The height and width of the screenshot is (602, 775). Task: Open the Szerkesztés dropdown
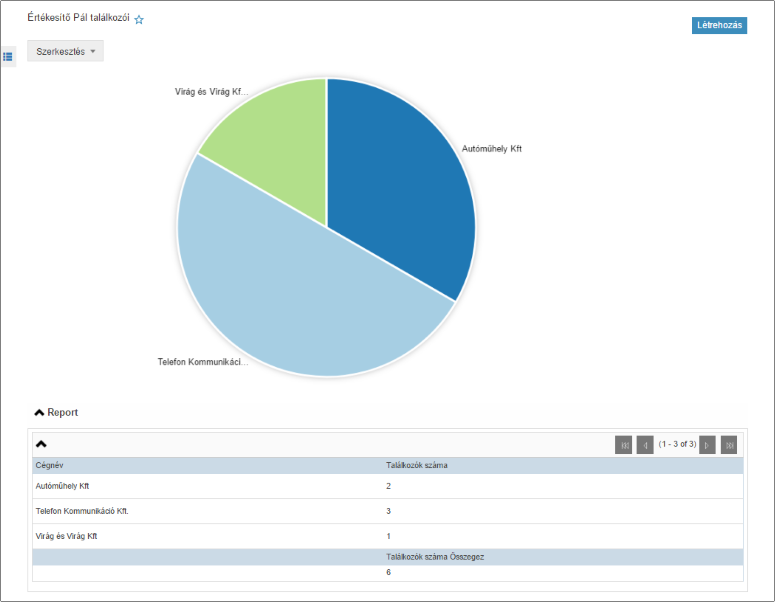point(65,51)
